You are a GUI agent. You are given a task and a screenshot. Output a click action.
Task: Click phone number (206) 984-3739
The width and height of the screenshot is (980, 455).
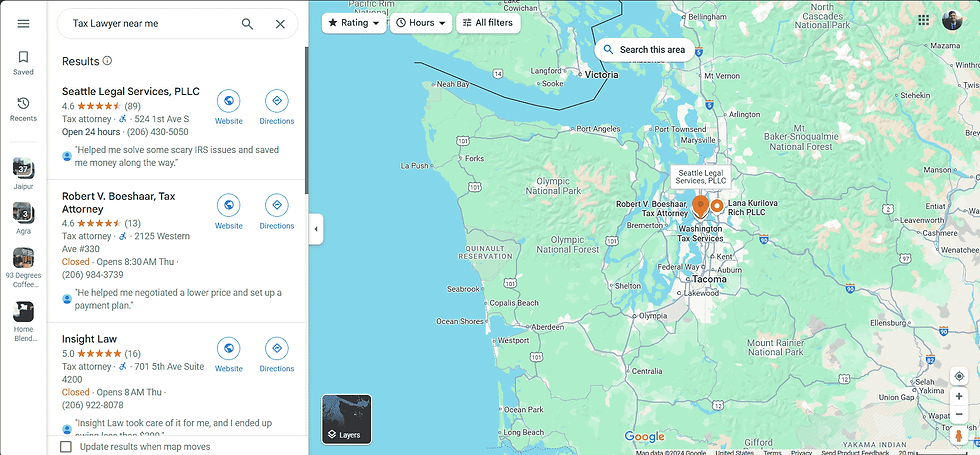tap(92, 274)
